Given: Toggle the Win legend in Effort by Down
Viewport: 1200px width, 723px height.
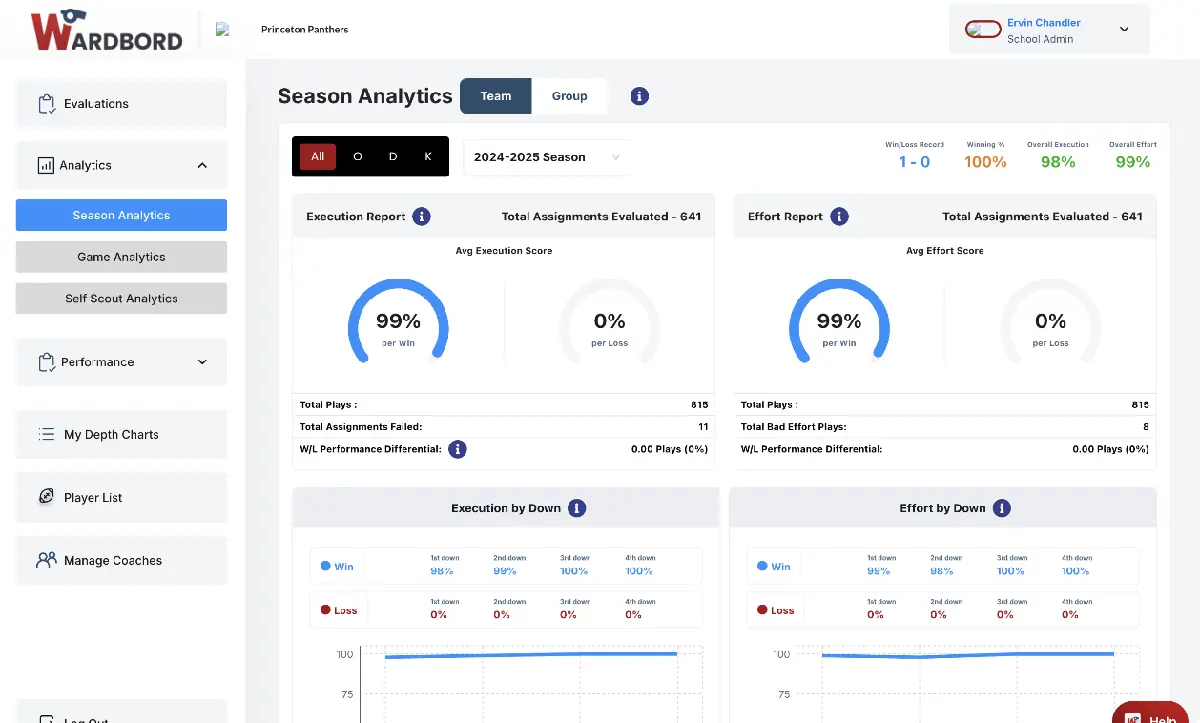Looking at the screenshot, I should point(773,565).
